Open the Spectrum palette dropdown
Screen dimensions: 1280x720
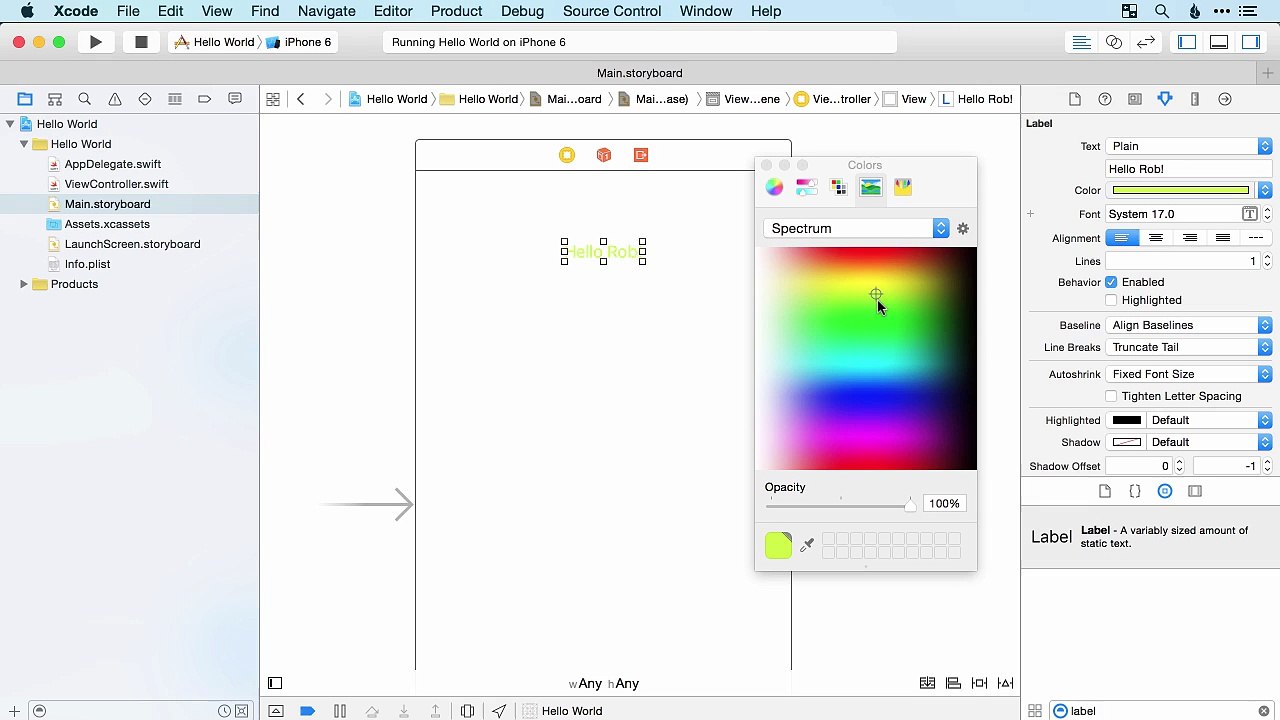[856, 229]
